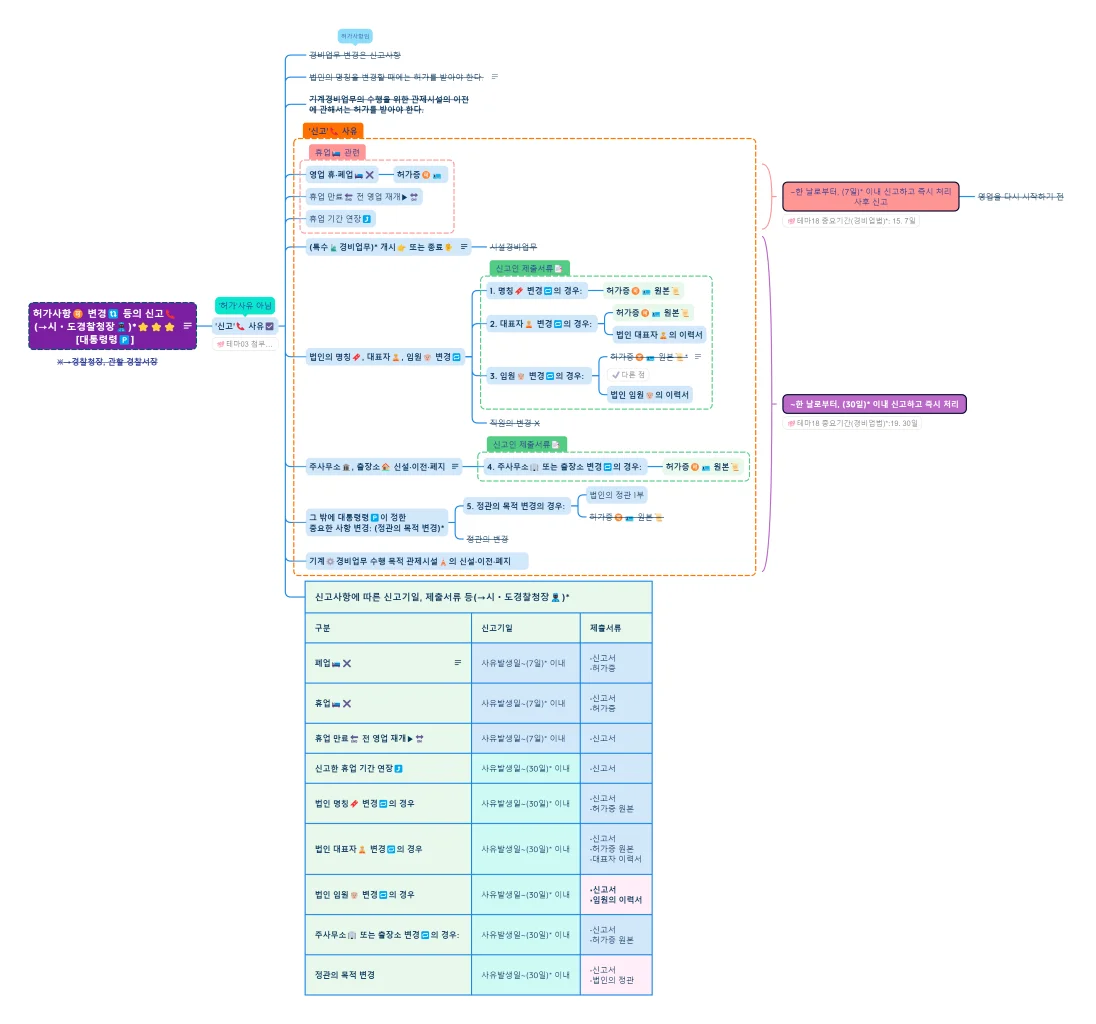
Task: Open the 테마18 link under the 7일 summary
Action: click(851, 221)
